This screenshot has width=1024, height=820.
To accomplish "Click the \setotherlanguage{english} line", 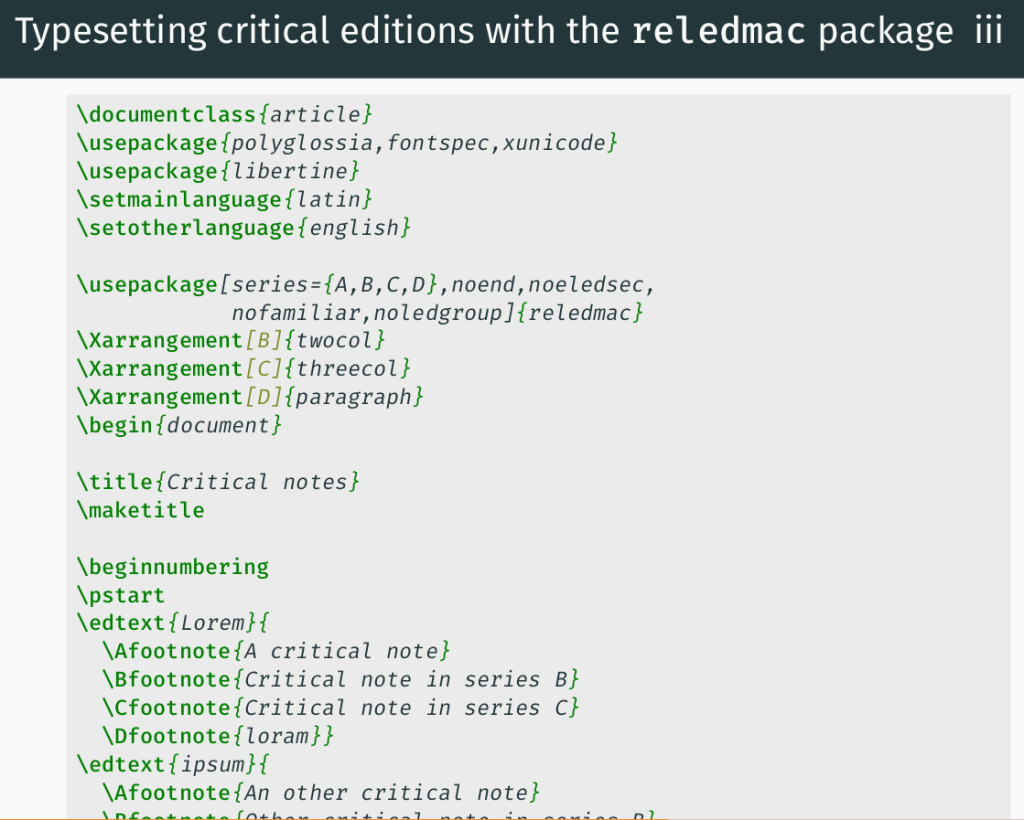I will [244, 228].
